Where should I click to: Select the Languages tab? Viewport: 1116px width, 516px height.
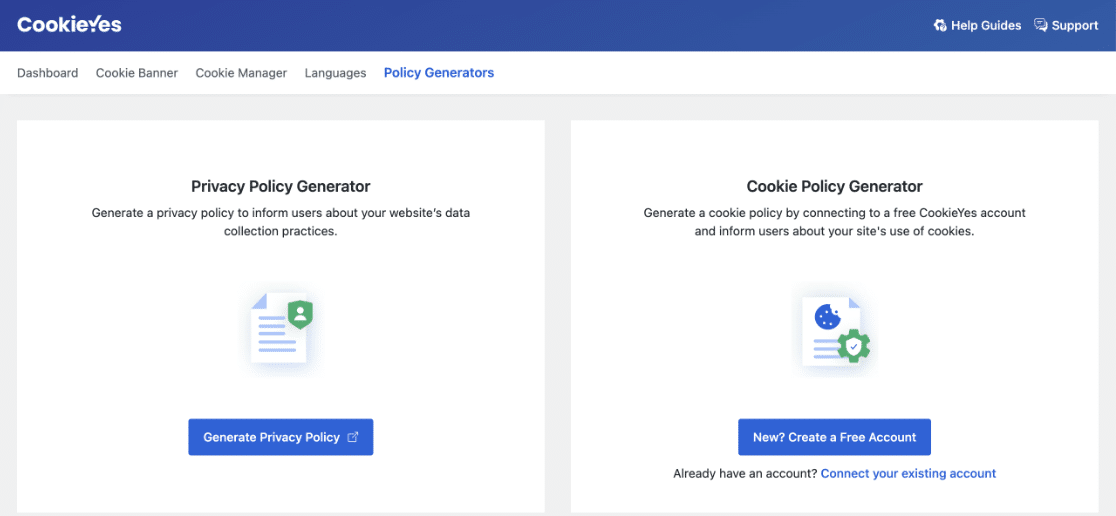[335, 73]
